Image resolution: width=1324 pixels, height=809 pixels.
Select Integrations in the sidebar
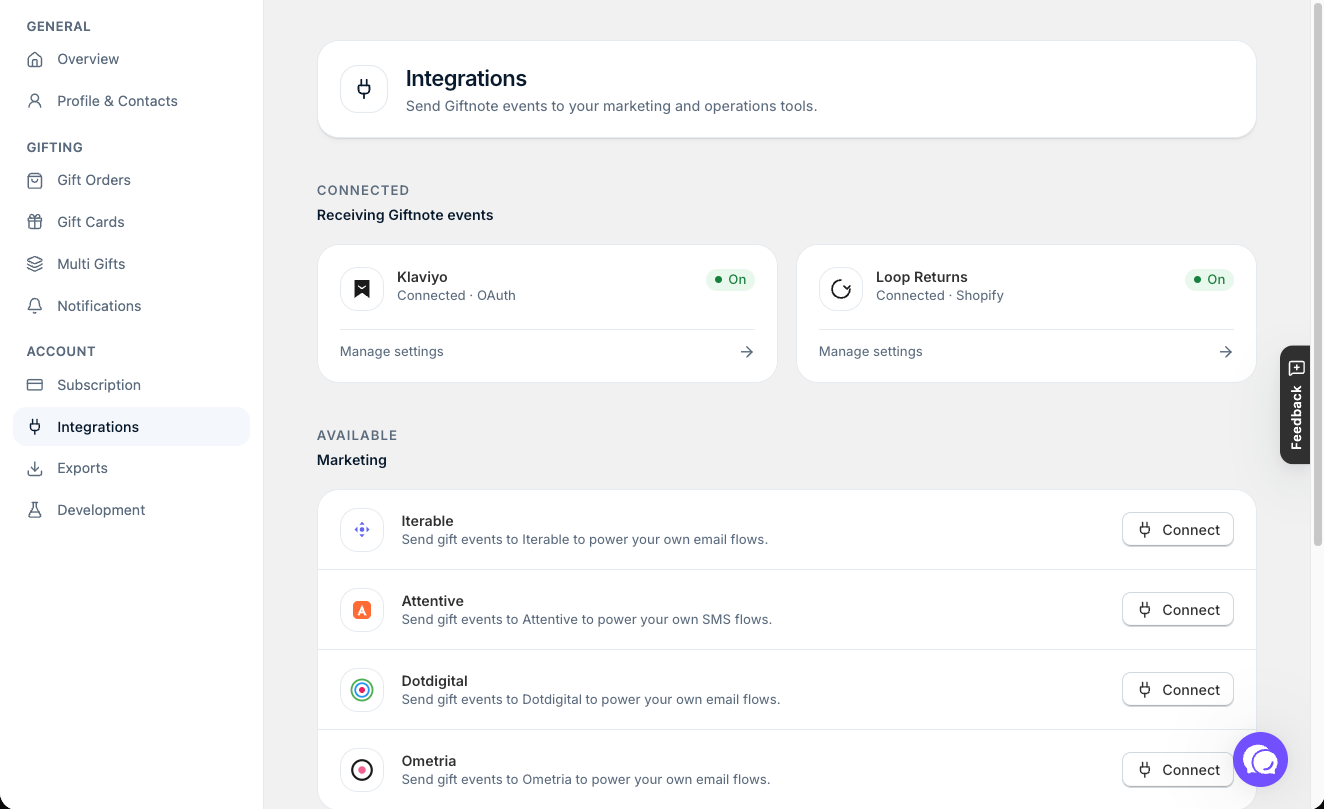(131, 427)
